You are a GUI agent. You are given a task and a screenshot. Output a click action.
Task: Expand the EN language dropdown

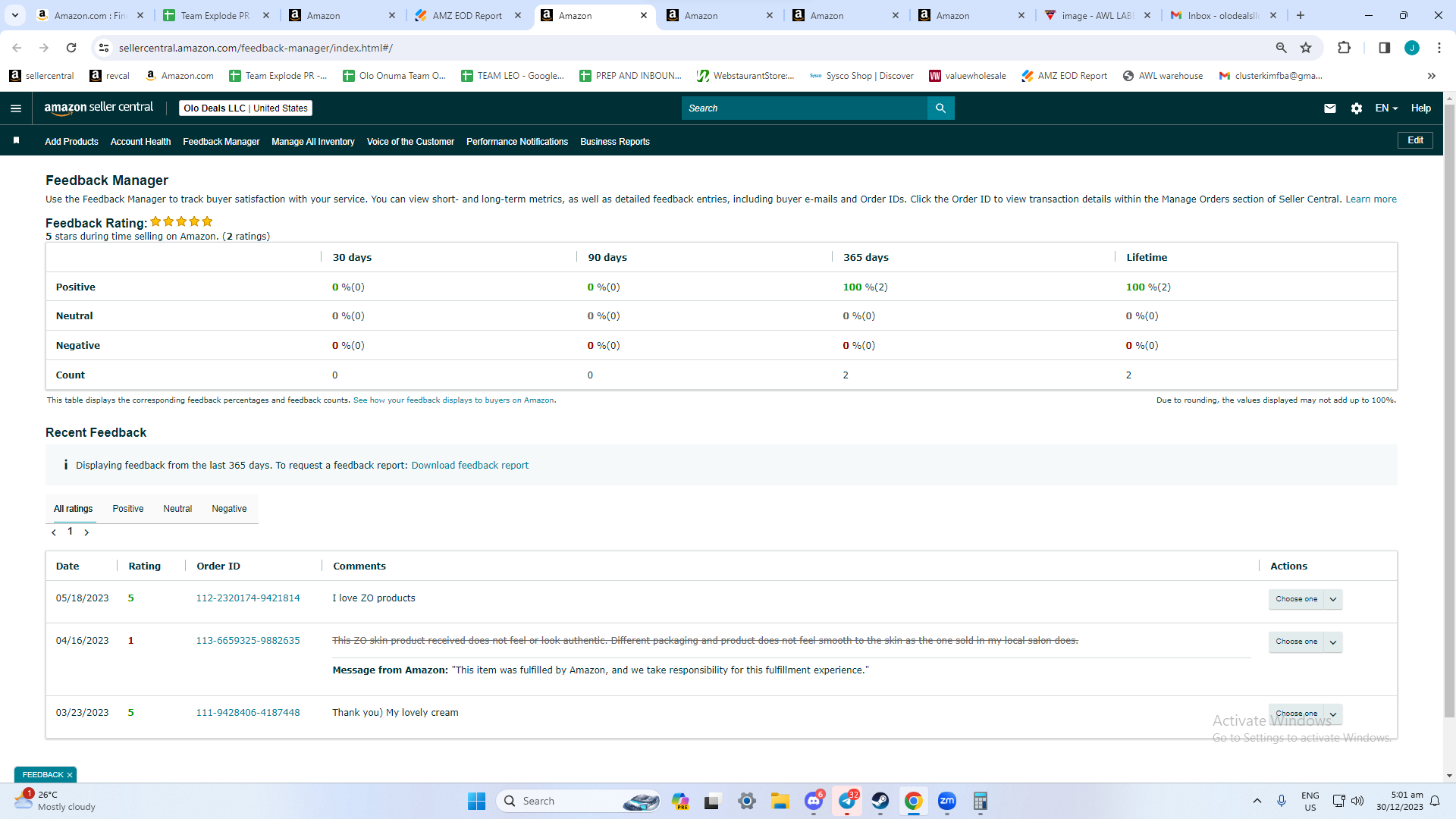(x=1386, y=108)
